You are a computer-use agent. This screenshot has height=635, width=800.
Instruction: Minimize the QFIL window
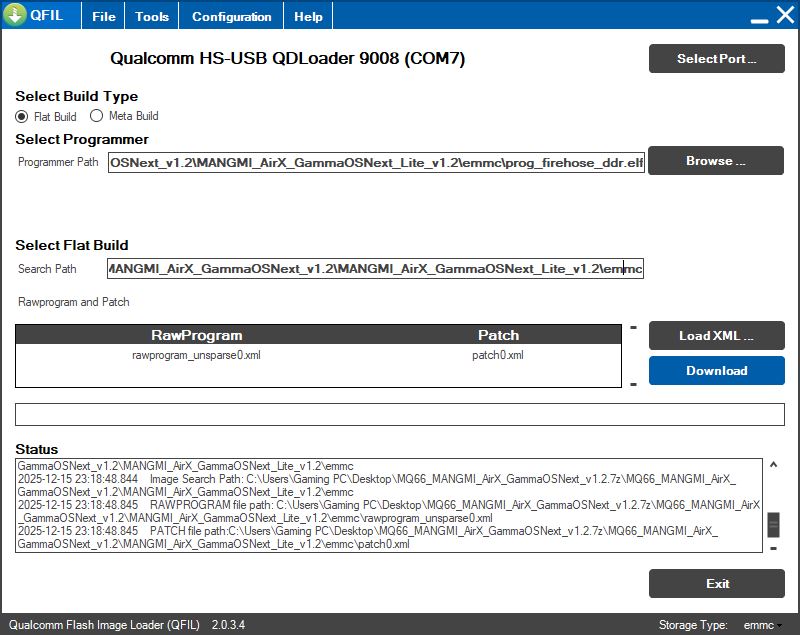(x=759, y=17)
